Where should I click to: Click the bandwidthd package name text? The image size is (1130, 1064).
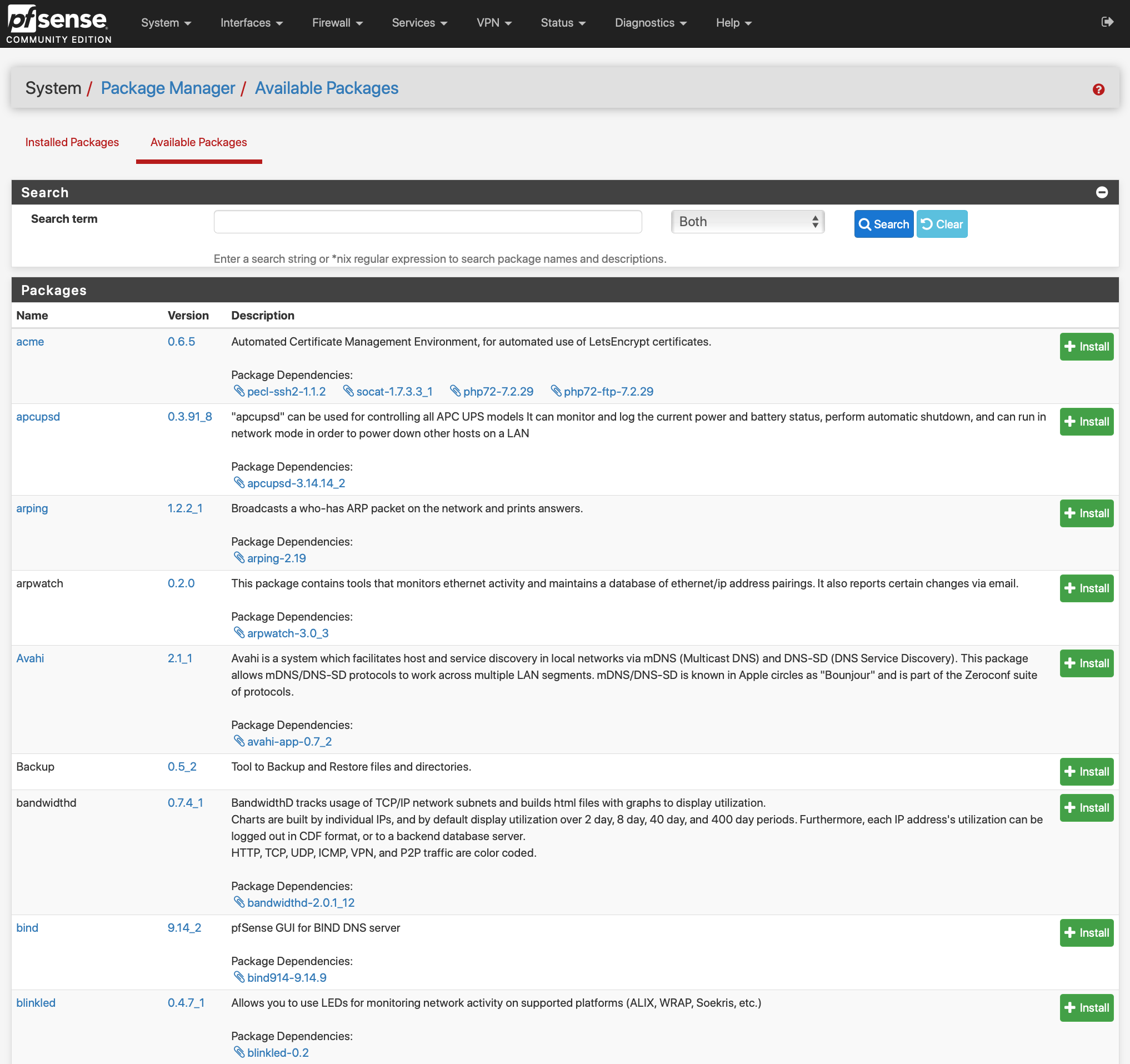(x=46, y=802)
